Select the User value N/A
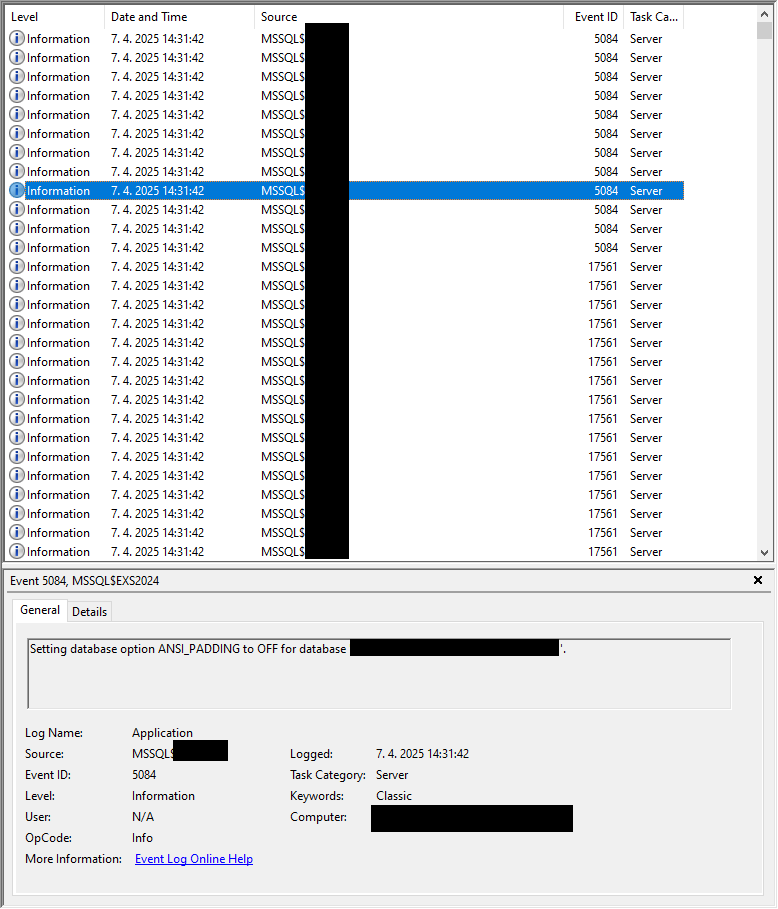The image size is (778, 909). pos(143,817)
